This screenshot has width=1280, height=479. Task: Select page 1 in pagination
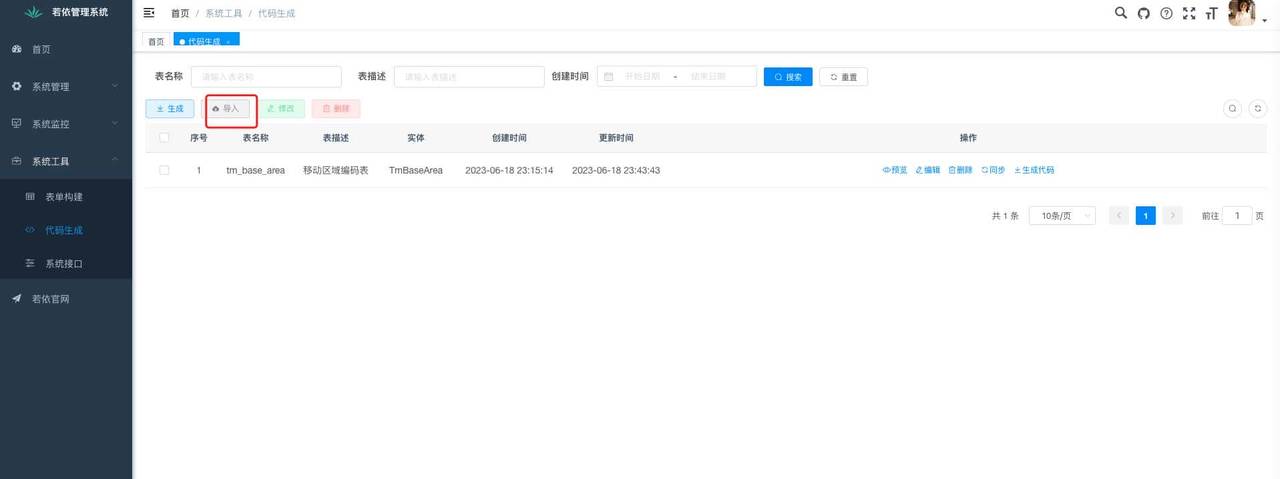[x=1146, y=216]
